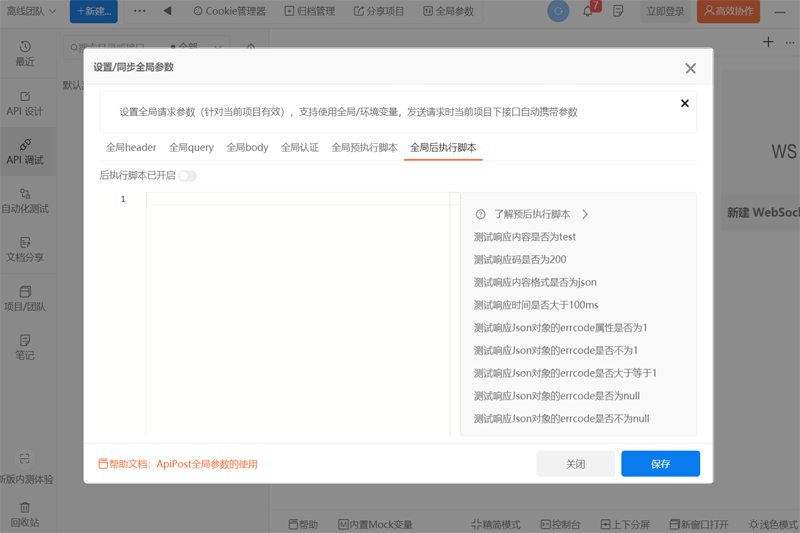
Task: Click the 保存 button
Action: click(x=660, y=464)
